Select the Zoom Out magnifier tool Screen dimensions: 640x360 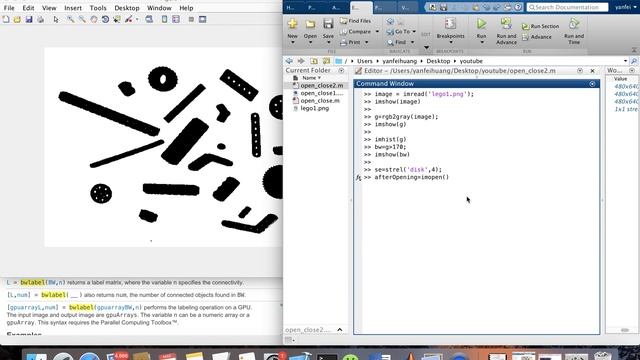(x=82, y=19)
